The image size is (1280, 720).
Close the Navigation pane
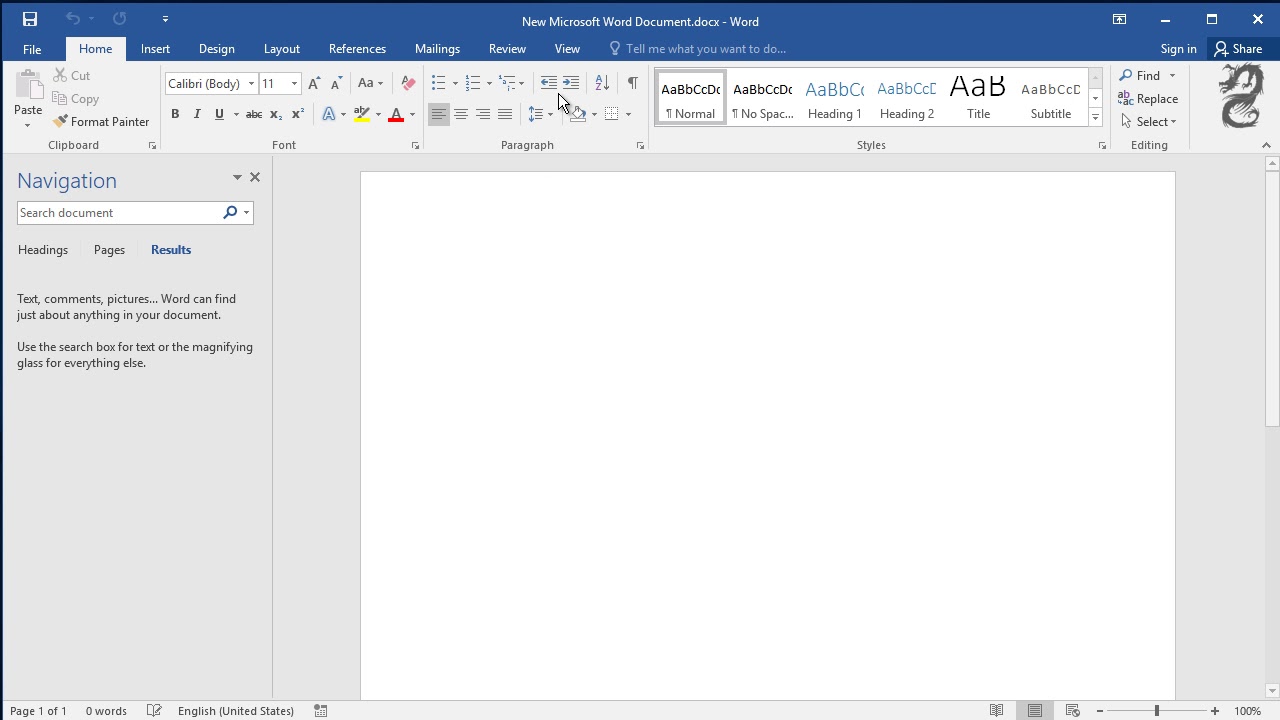pyautogui.click(x=254, y=178)
